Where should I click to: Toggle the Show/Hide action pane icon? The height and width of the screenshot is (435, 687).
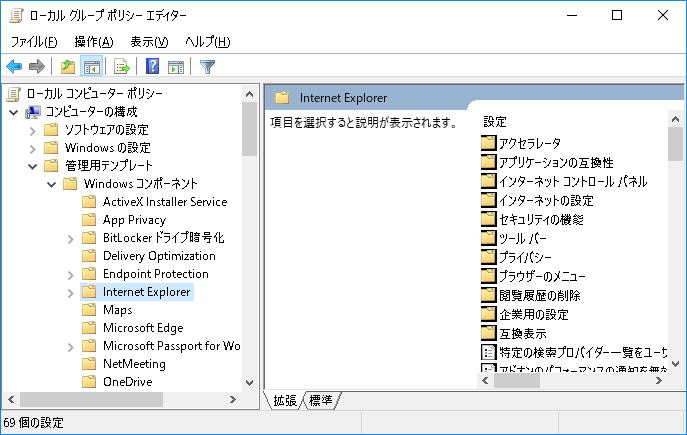pos(176,67)
